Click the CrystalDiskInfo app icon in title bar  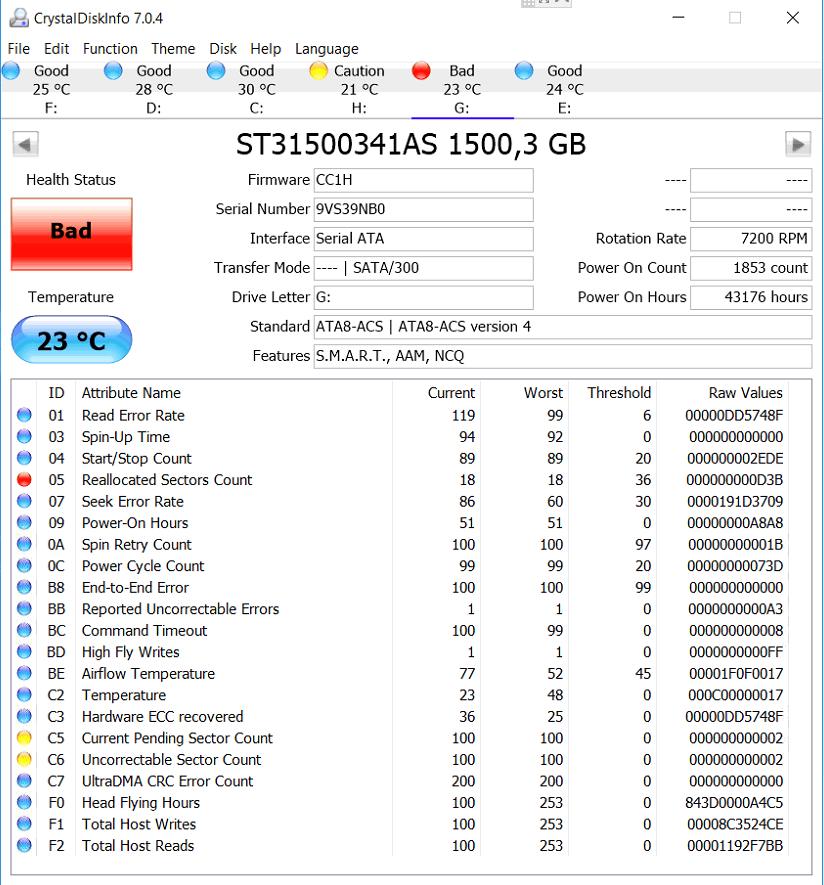[19, 18]
